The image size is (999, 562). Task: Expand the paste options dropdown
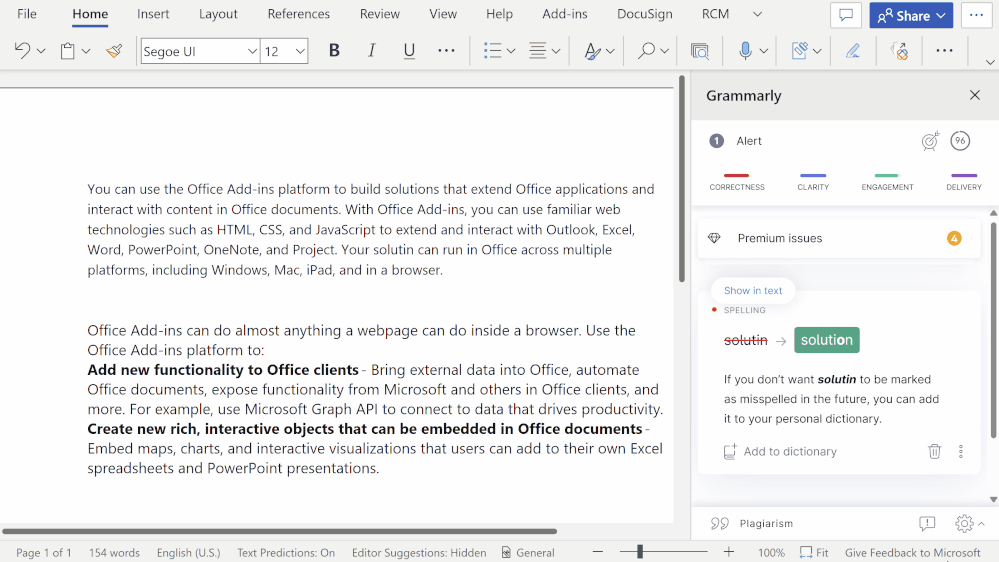coord(86,51)
